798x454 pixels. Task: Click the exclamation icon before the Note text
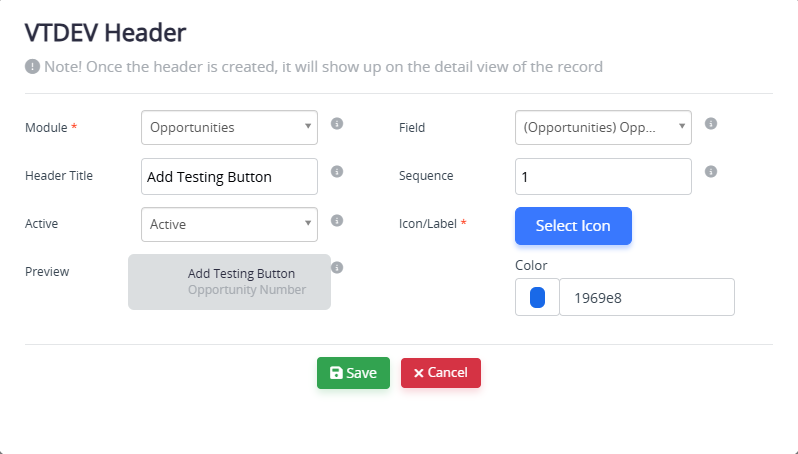(32, 67)
